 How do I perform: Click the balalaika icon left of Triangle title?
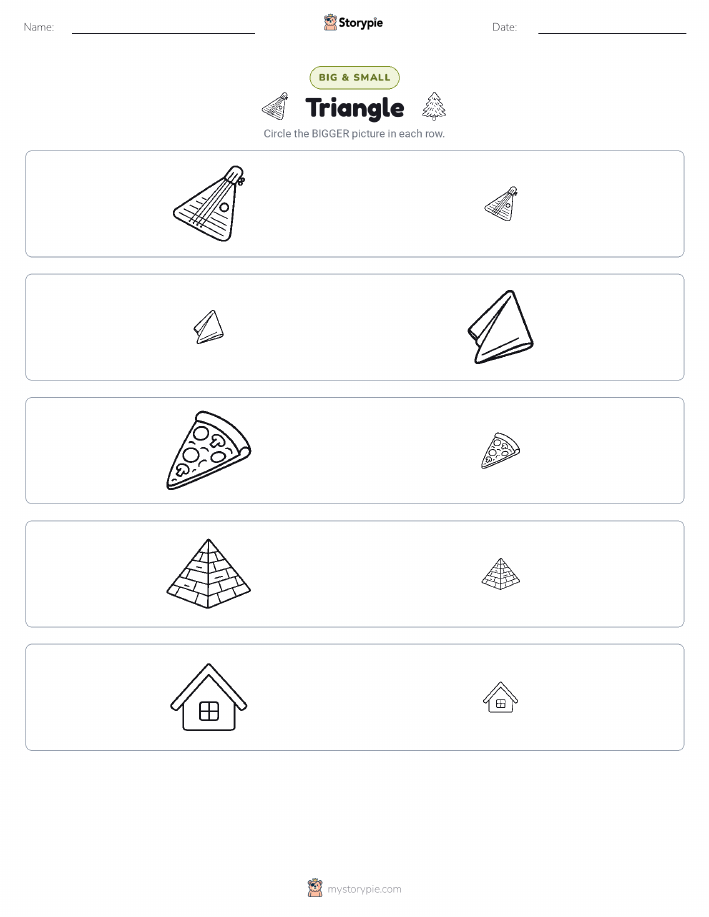pos(276,106)
